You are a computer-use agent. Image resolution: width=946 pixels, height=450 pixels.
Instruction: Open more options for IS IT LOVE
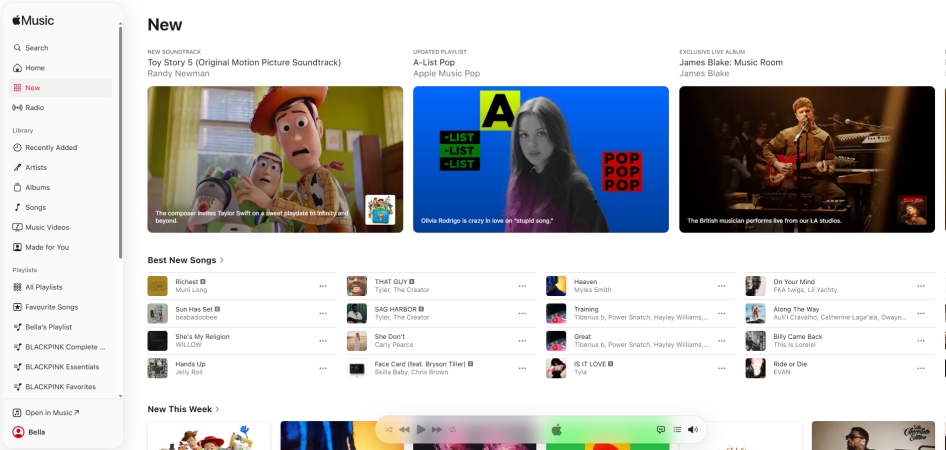[722, 368]
